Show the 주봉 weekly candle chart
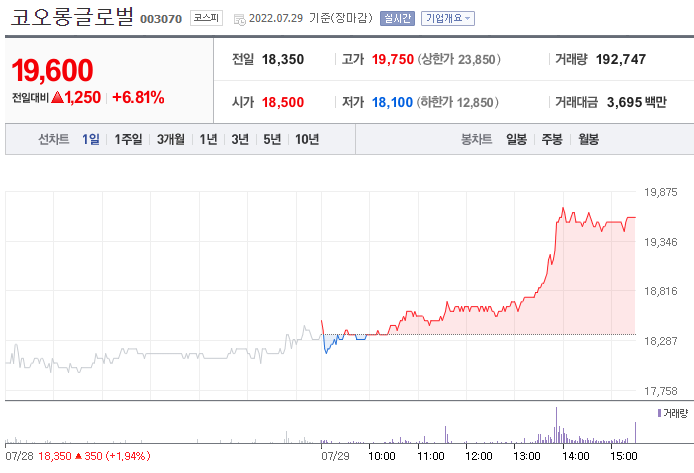This screenshot has height=473, width=694. click(x=552, y=139)
